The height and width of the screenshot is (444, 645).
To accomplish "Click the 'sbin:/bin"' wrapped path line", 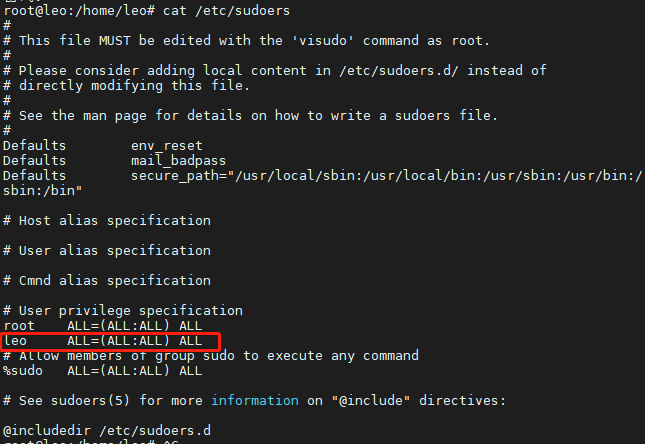I will click(42, 190).
